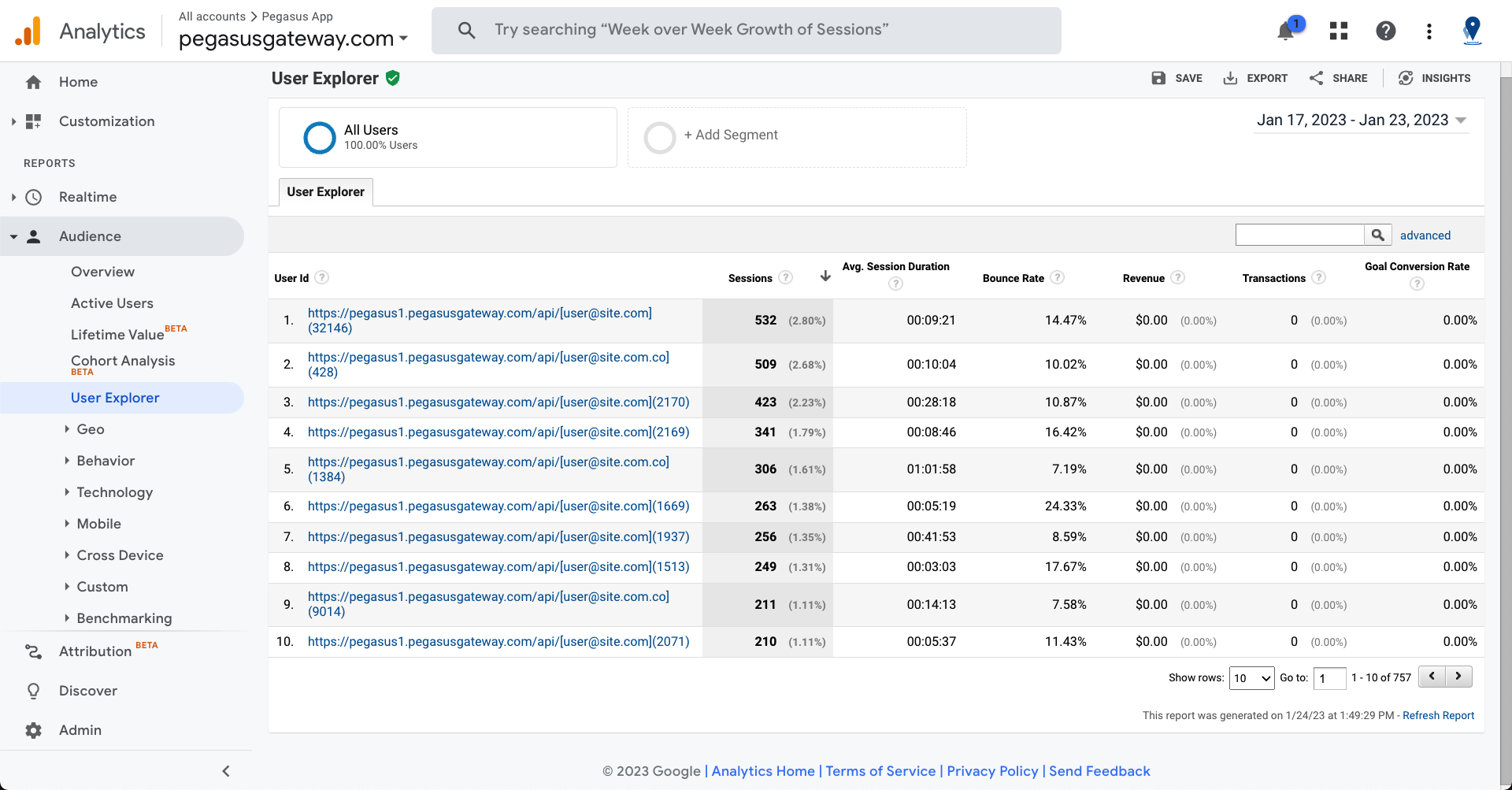Click the Customization dashboard icon

pos(33,121)
